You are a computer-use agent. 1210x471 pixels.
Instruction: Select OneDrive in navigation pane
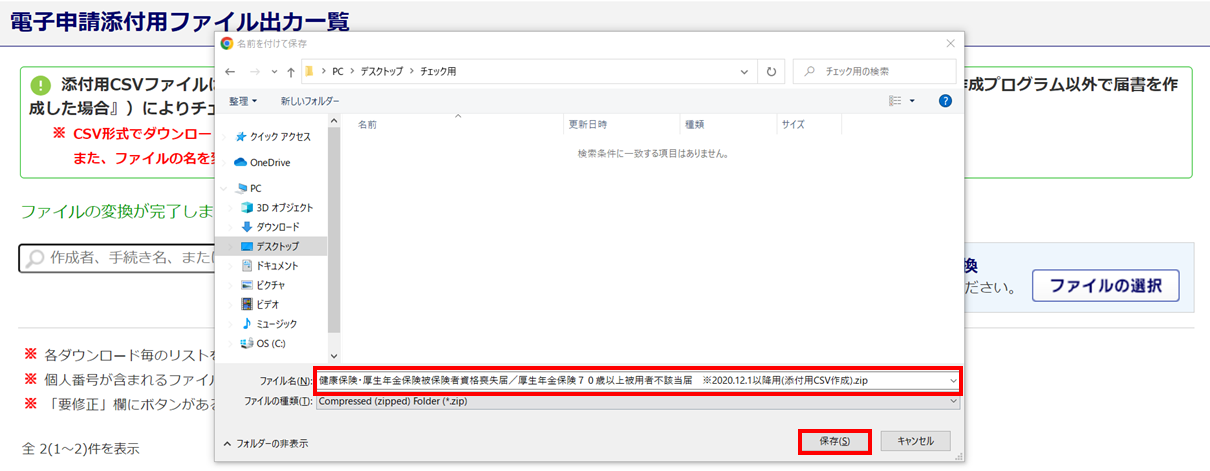[262, 162]
